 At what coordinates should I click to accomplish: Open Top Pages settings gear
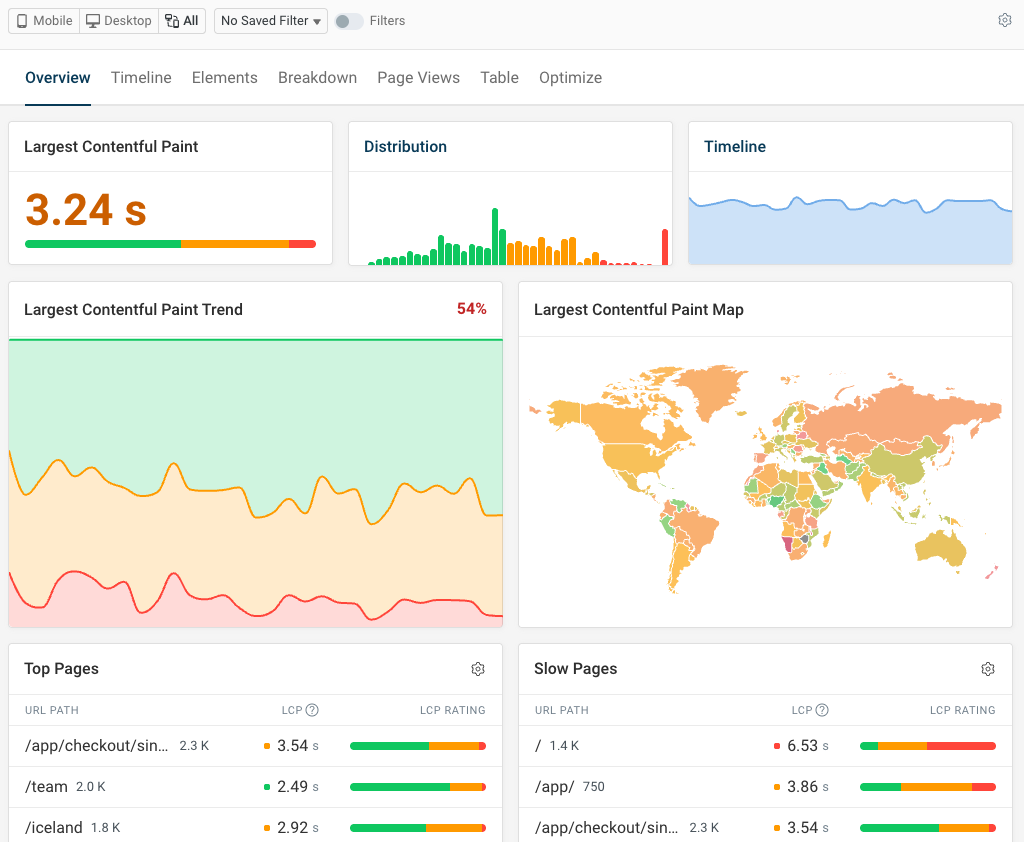pos(478,669)
